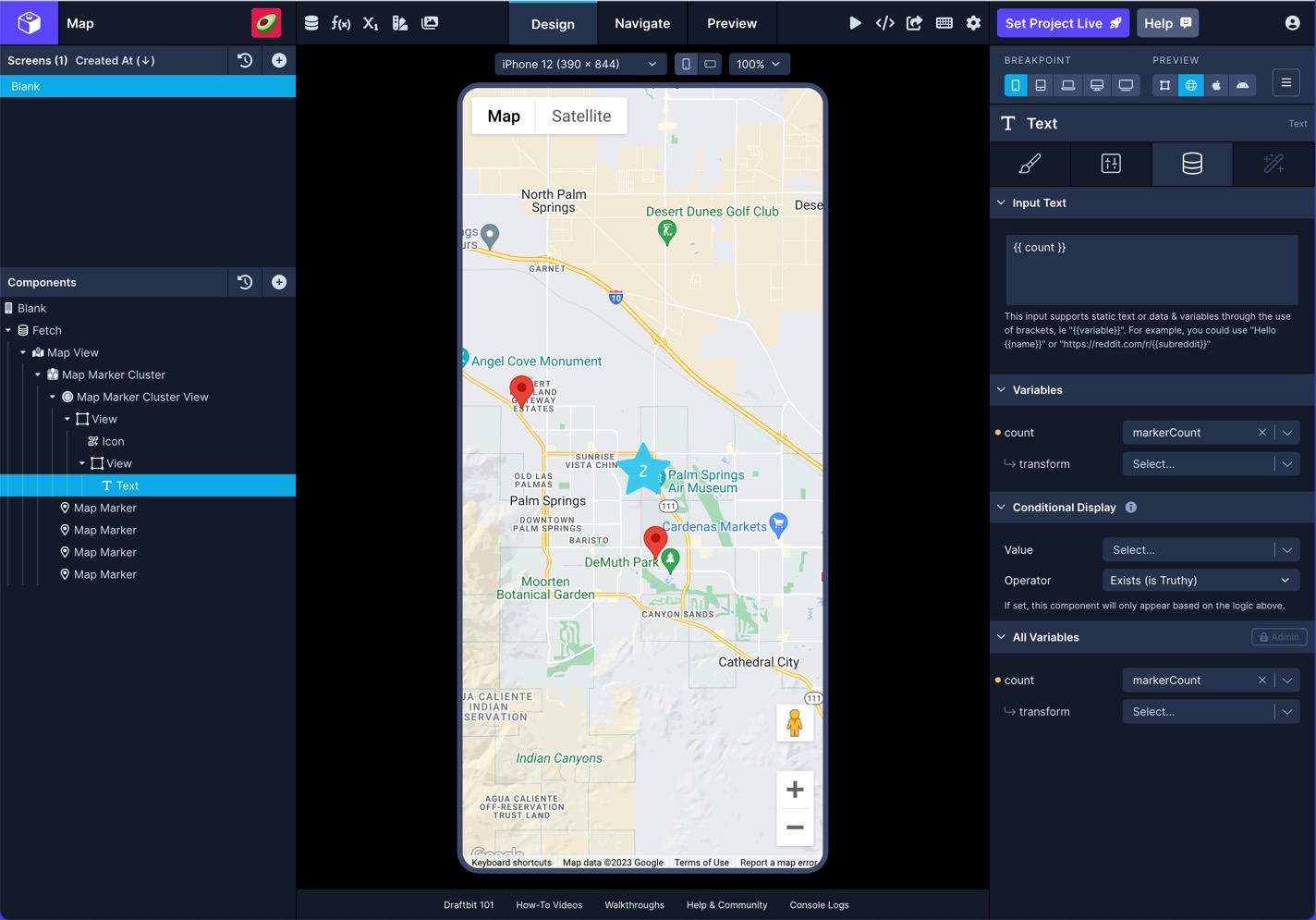Click the Street View pegman icon
This screenshot has height=920, width=1316.
coord(795,722)
